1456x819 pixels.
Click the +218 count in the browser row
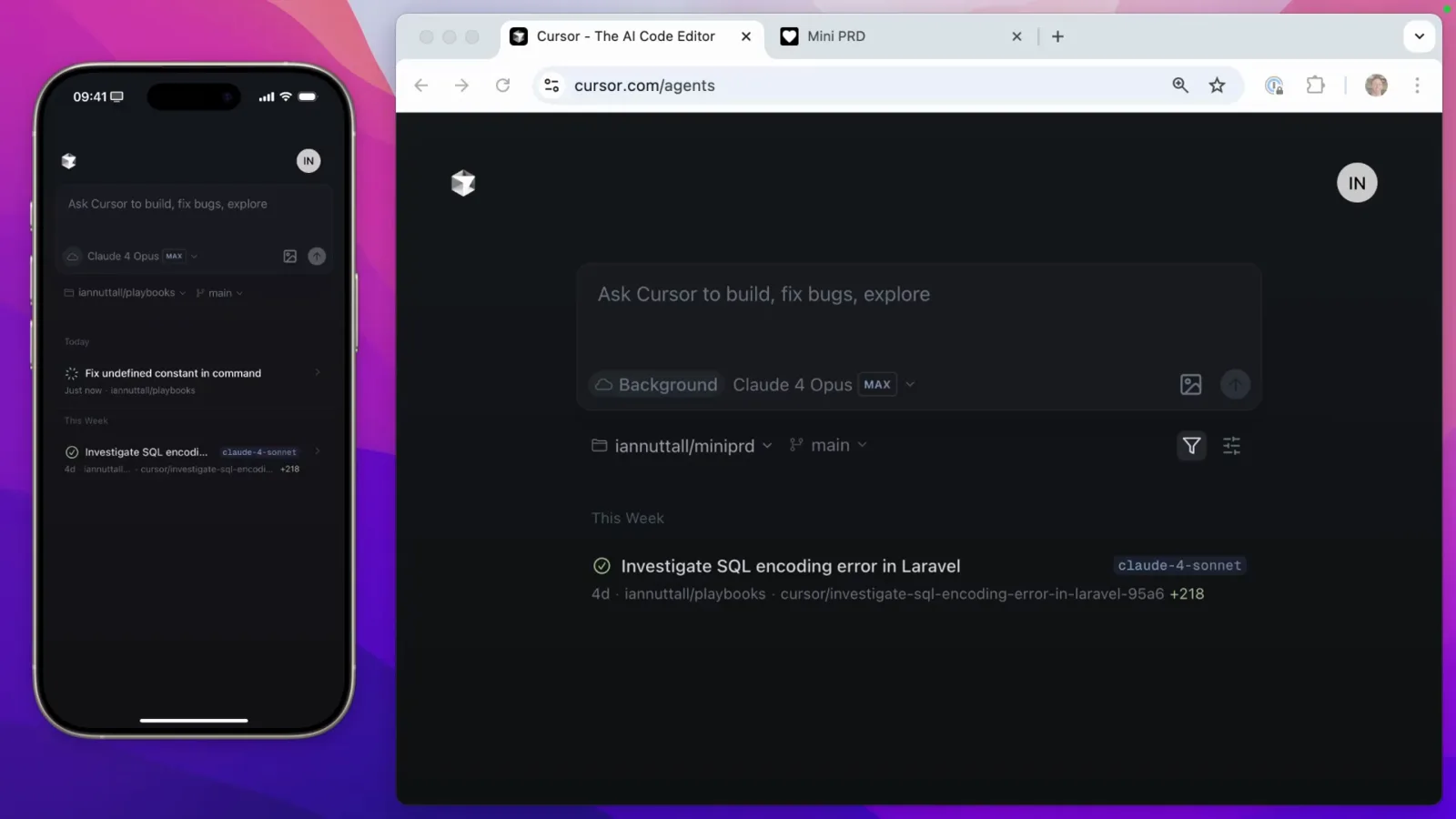coord(1187,593)
